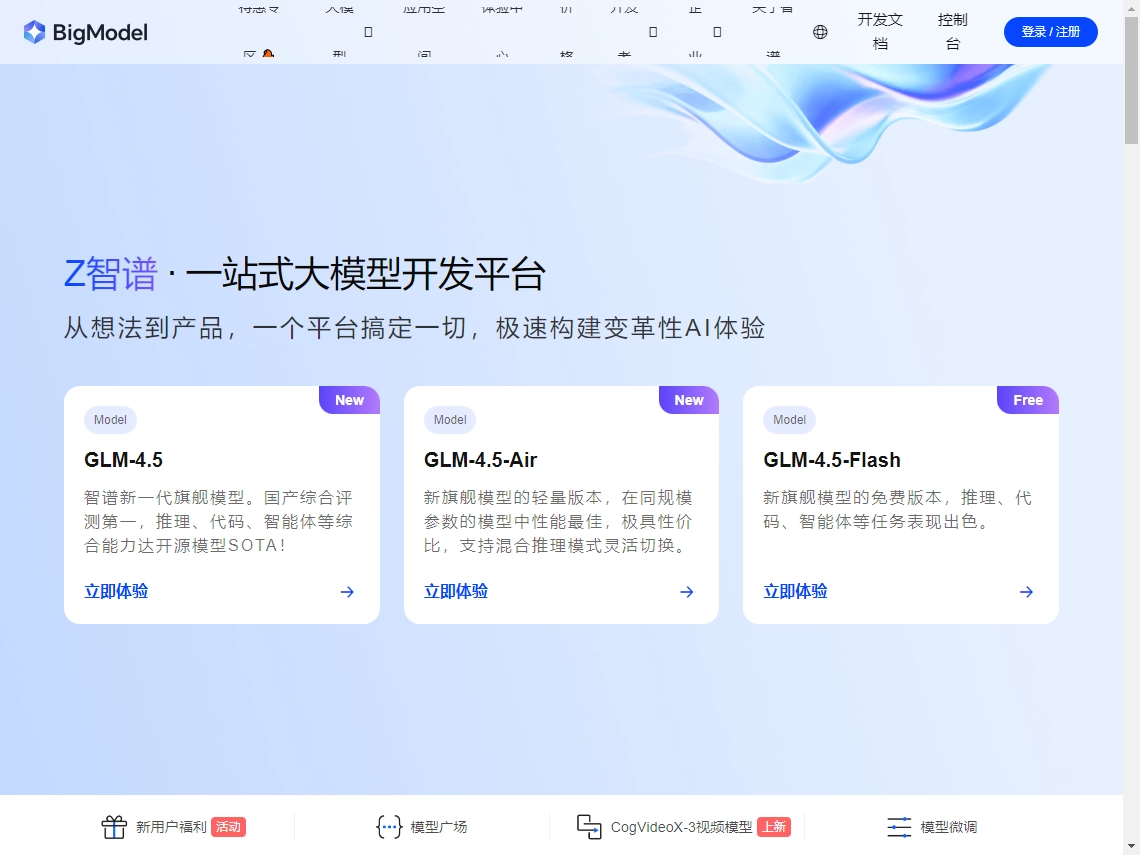Image resolution: width=1140 pixels, height=855 pixels.
Task: Click the Free badge on GLM-4.5-Flash card
Action: (x=1028, y=400)
